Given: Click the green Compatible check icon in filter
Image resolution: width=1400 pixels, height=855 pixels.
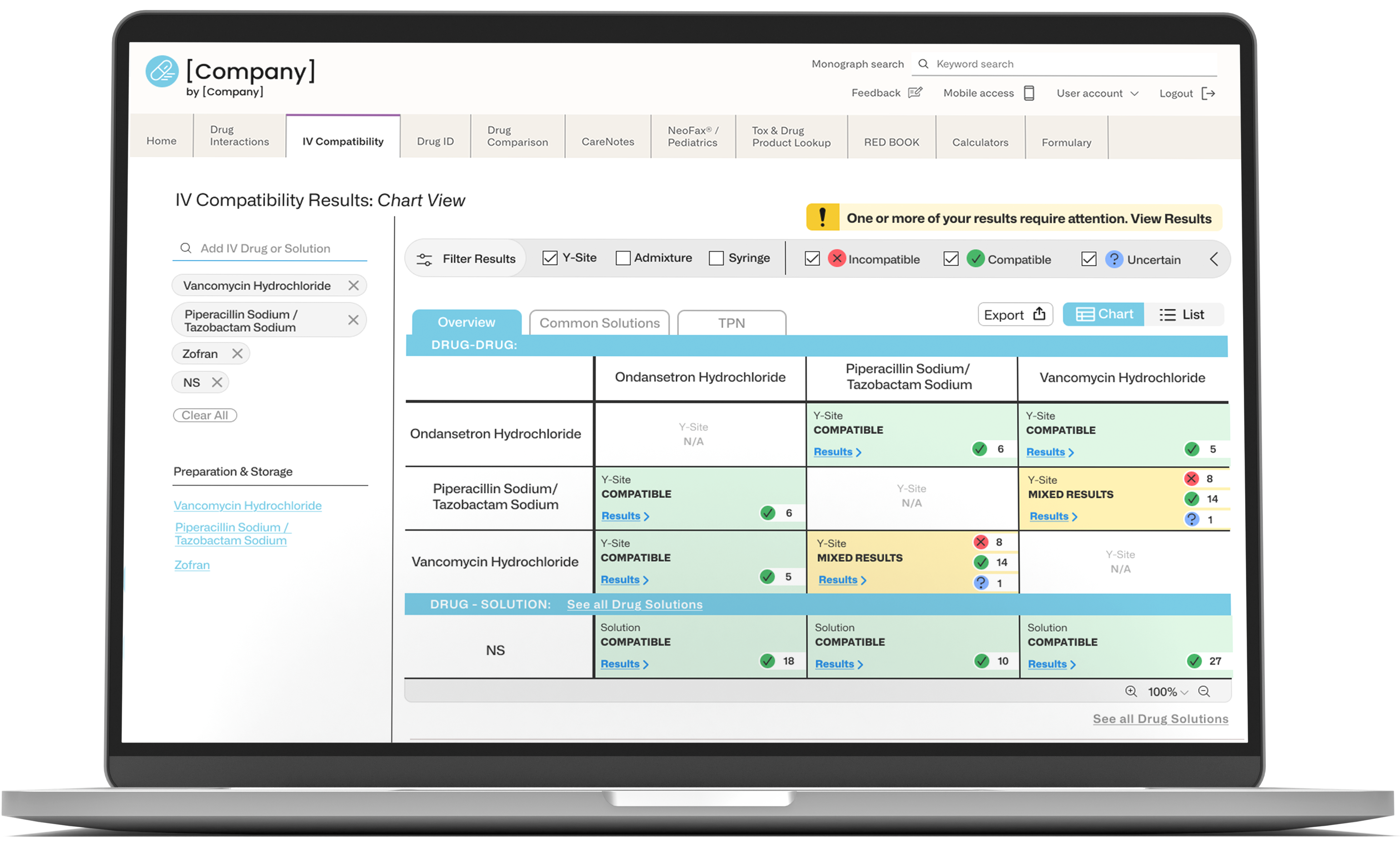Looking at the screenshot, I should (976, 259).
